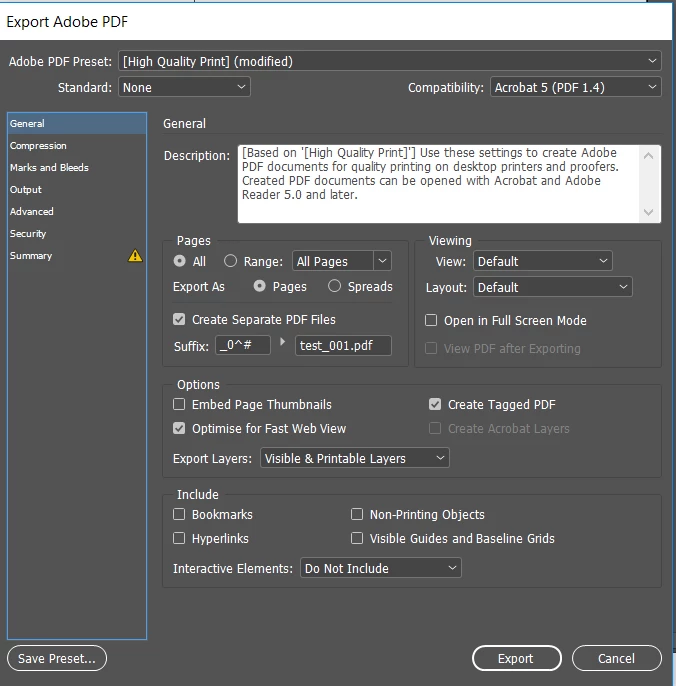Enable Visible Guides and Baseline Grids
The width and height of the screenshot is (676, 686).
(x=357, y=538)
